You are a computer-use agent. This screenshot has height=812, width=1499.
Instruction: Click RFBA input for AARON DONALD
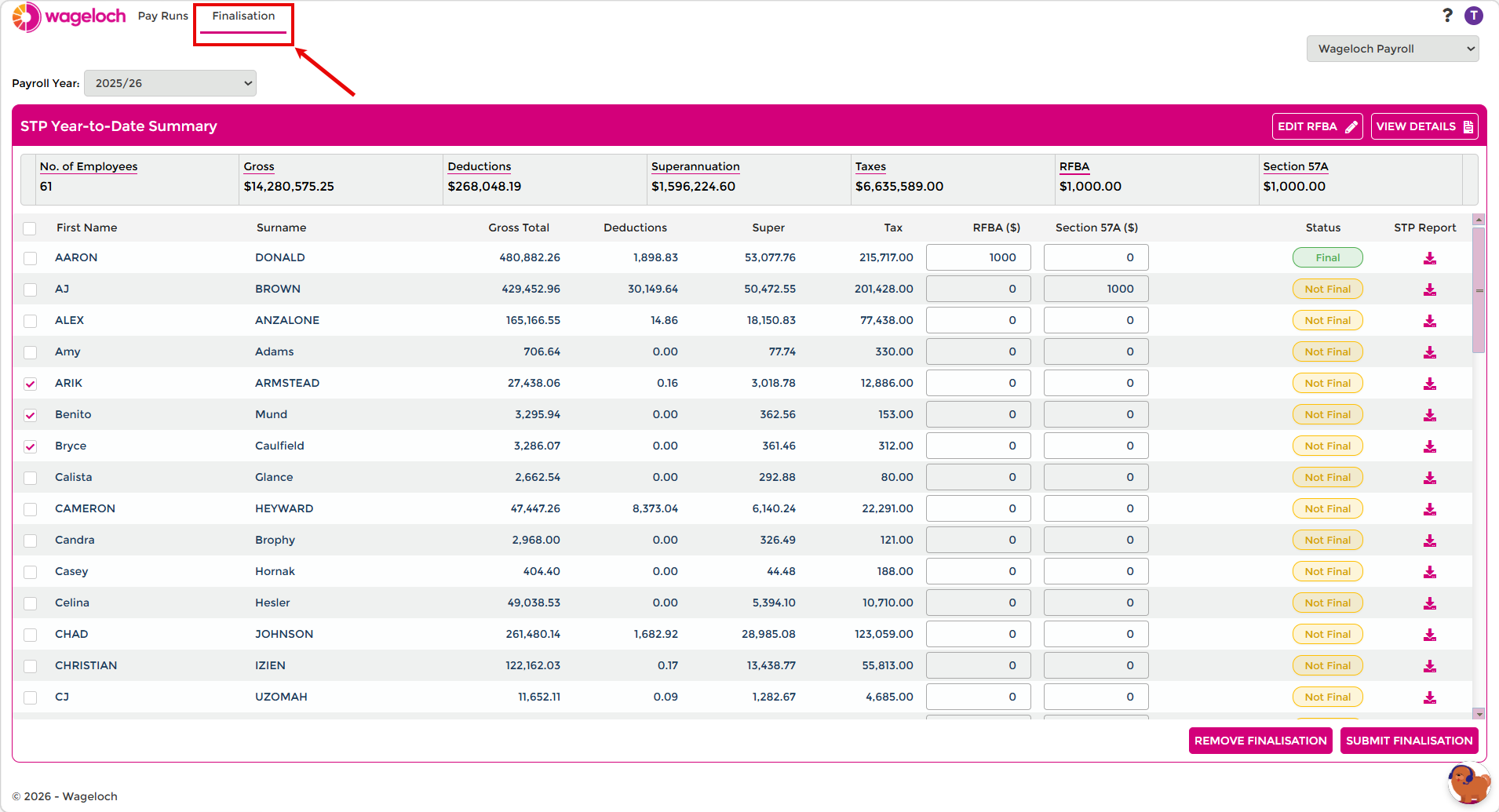[978, 257]
